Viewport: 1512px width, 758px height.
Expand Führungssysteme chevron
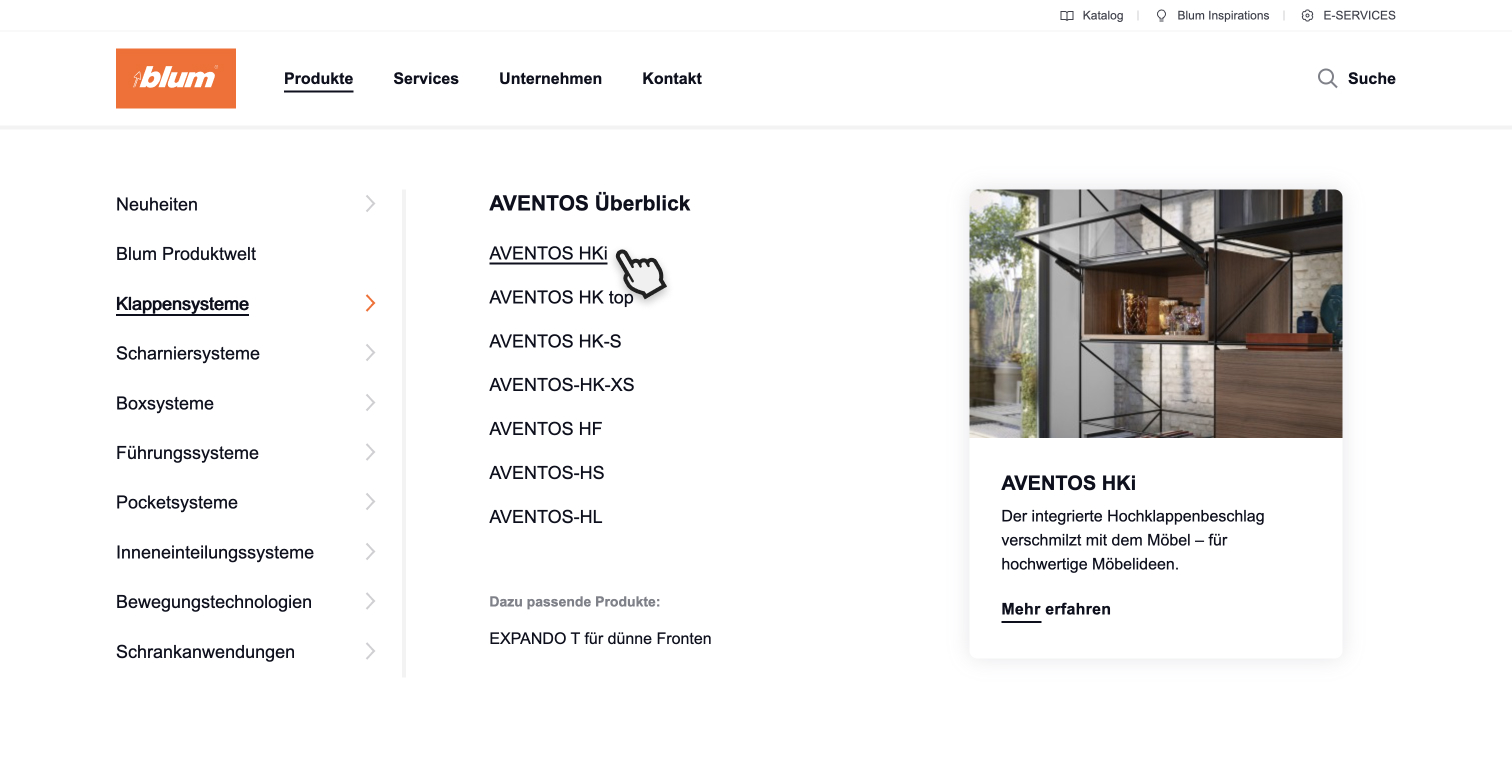pyautogui.click(x=370, y=452)
